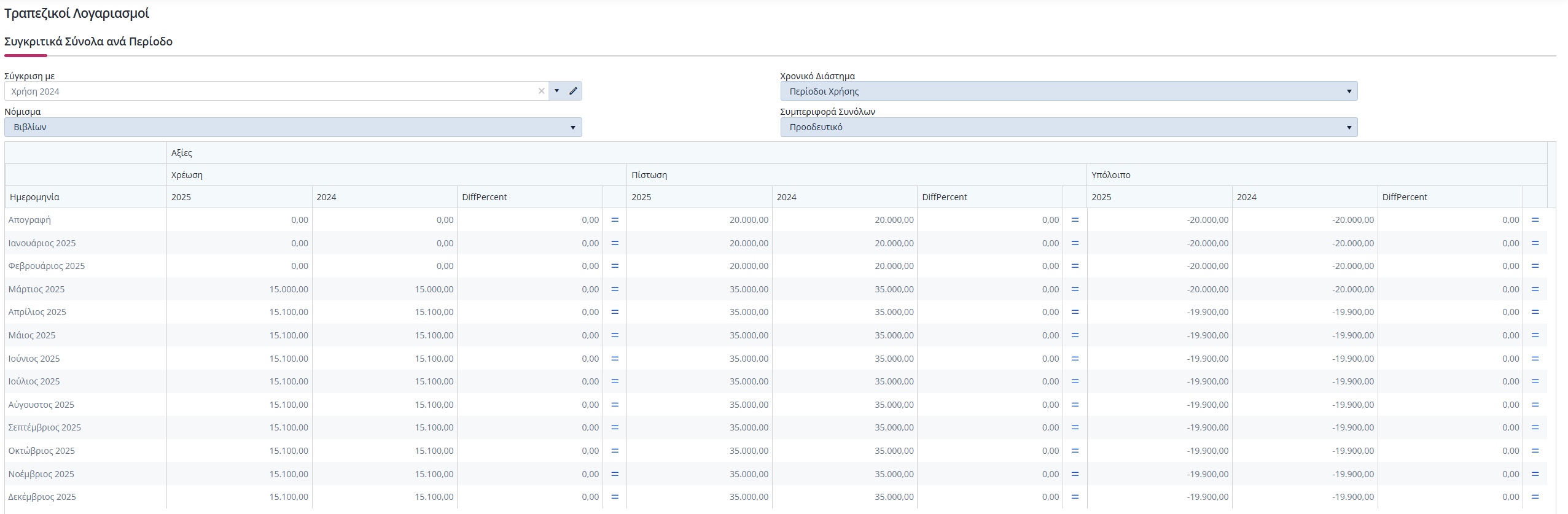Click the Πίστωση 2024 value in Απογραφή row

[x=894, y=220]
